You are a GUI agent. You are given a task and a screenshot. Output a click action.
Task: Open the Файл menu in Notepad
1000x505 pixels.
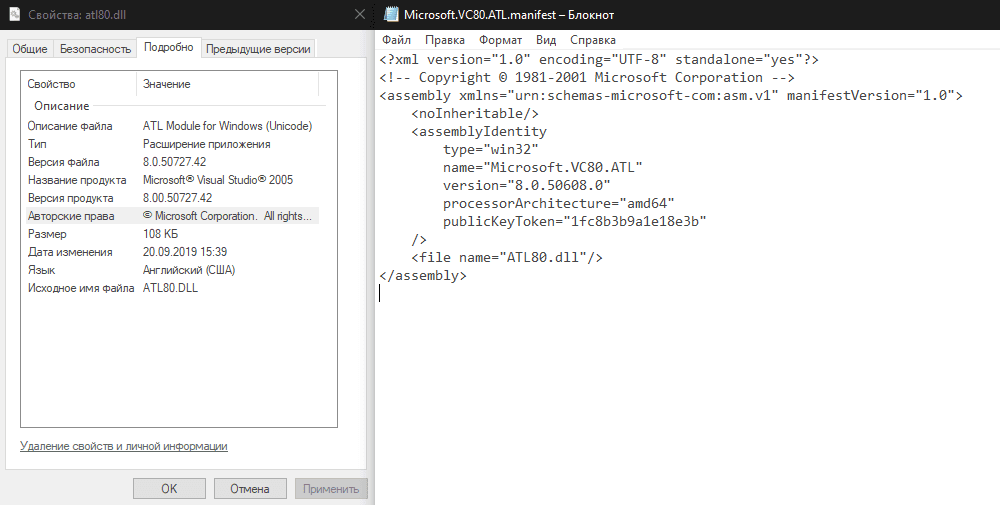point(396,40)
